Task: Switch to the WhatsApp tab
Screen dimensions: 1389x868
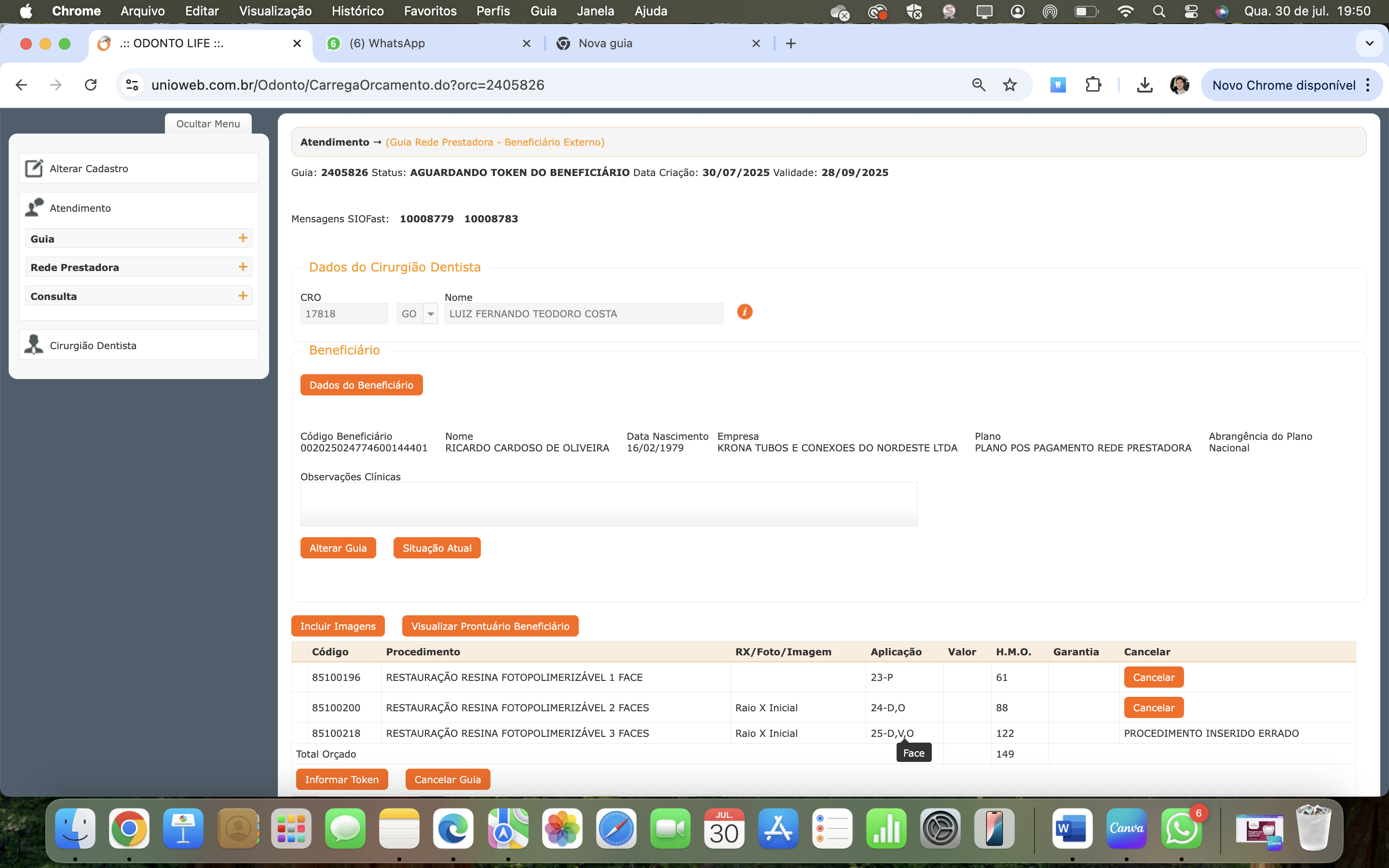Action: (x=387, y=43)
